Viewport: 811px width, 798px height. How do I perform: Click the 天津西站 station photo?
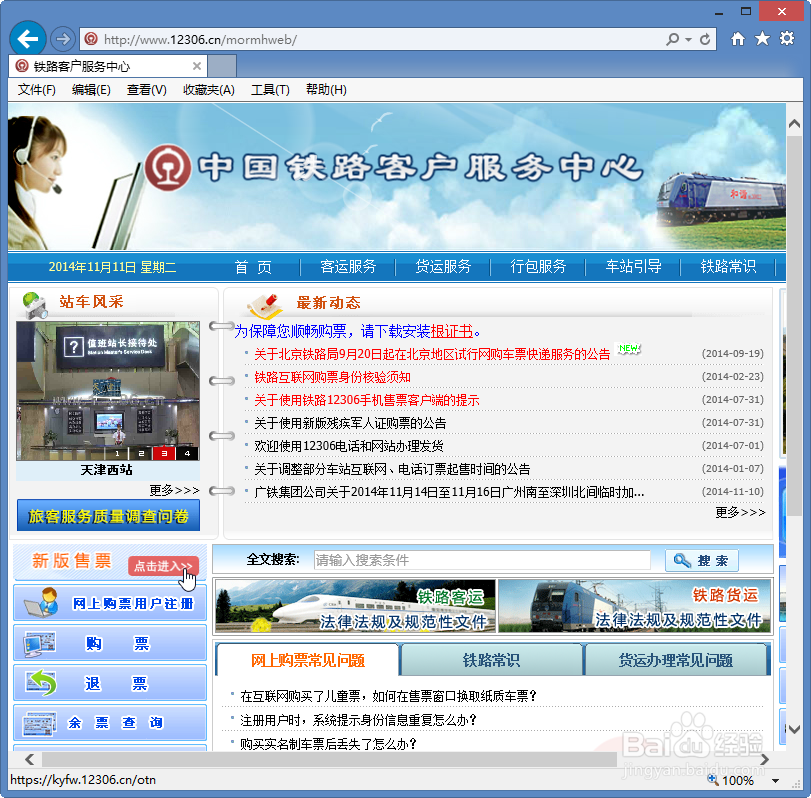click(108, 390)
